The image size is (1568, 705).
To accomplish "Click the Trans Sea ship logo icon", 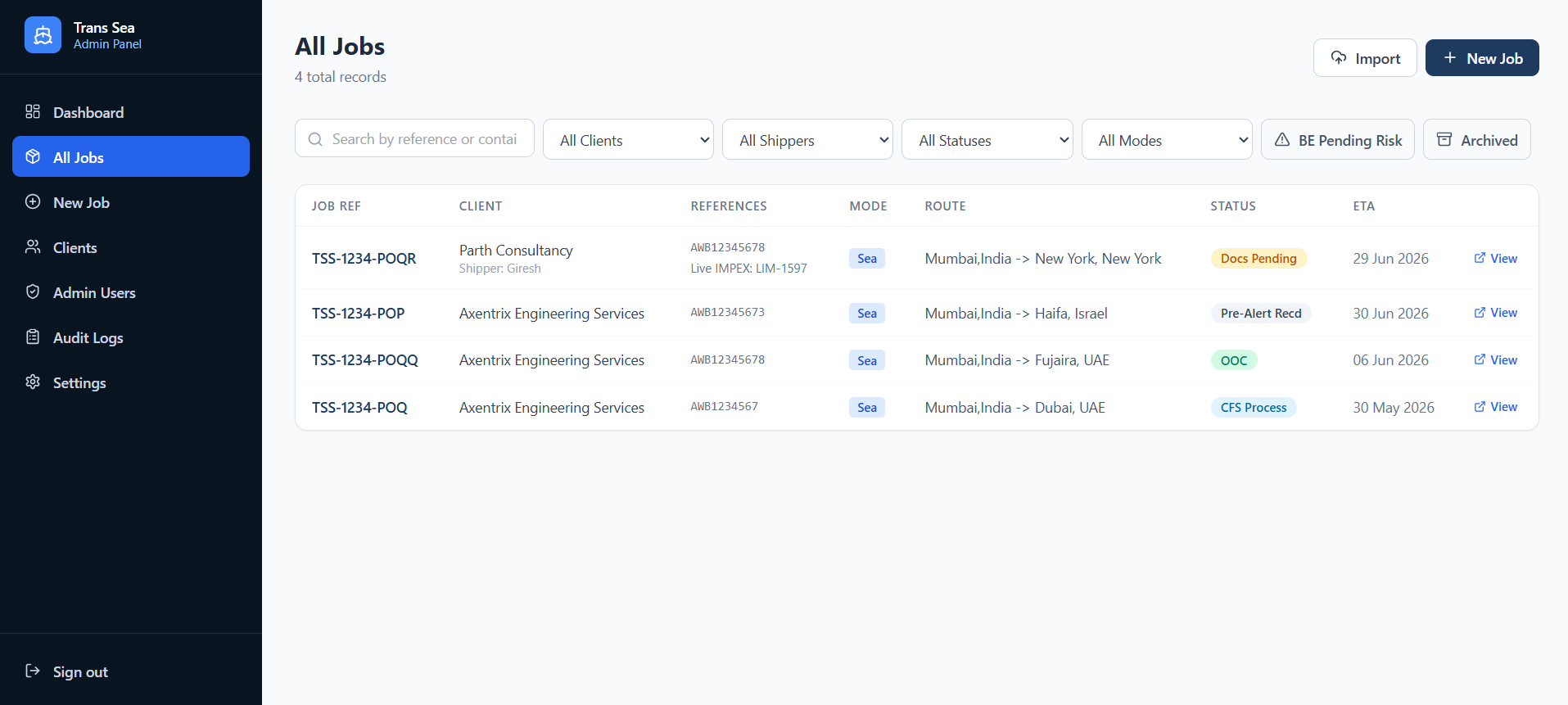I will [x=43, y=35].
